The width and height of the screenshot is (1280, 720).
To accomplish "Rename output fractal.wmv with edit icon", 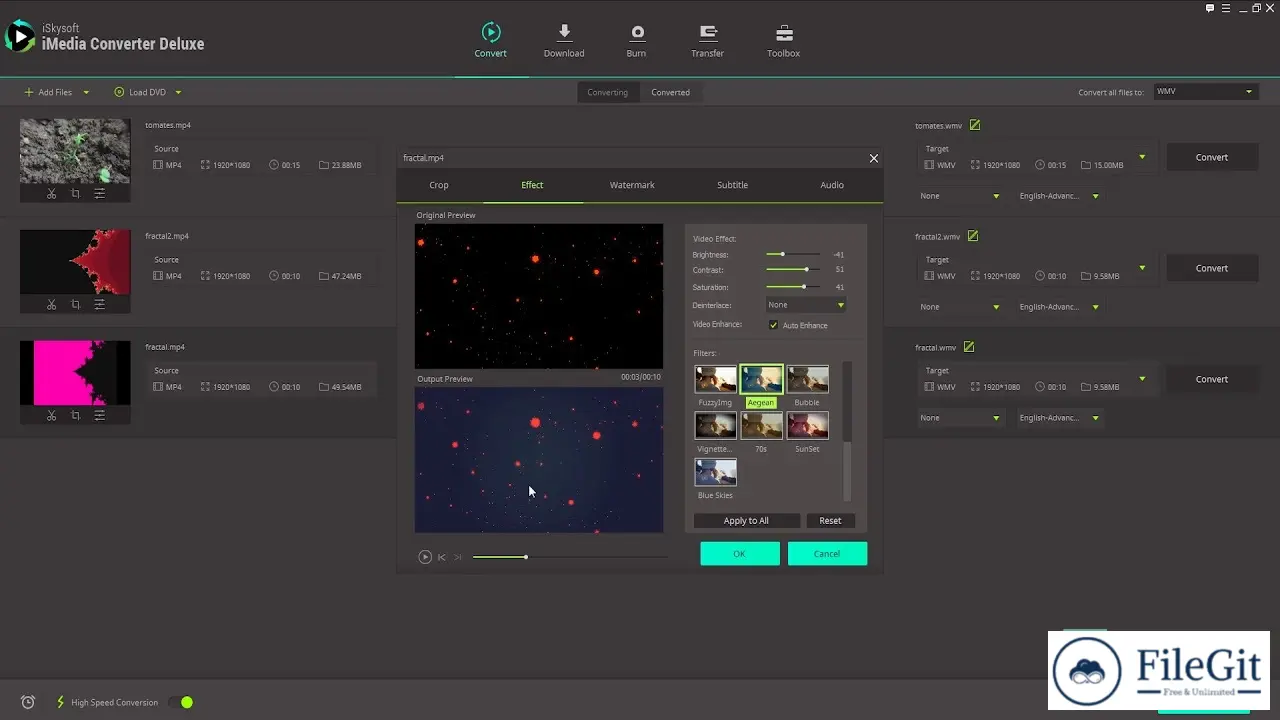I will pos(969,347).
